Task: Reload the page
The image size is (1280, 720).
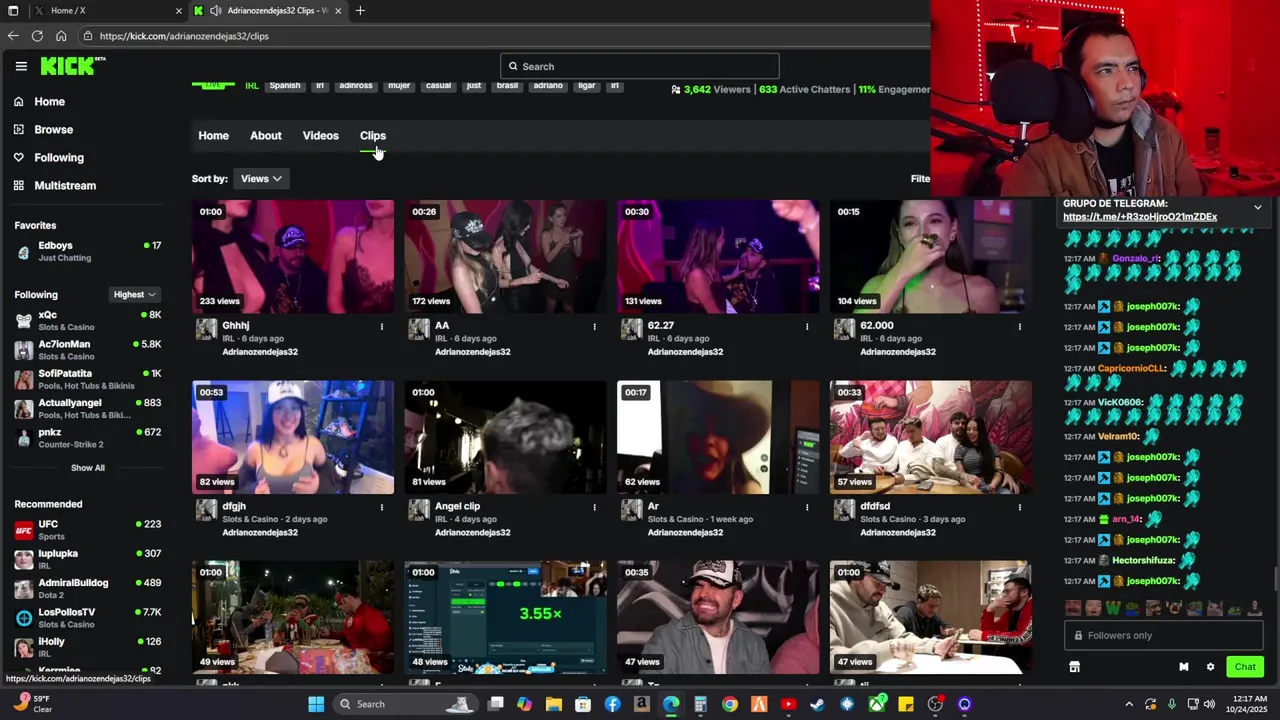Action: 37,36
